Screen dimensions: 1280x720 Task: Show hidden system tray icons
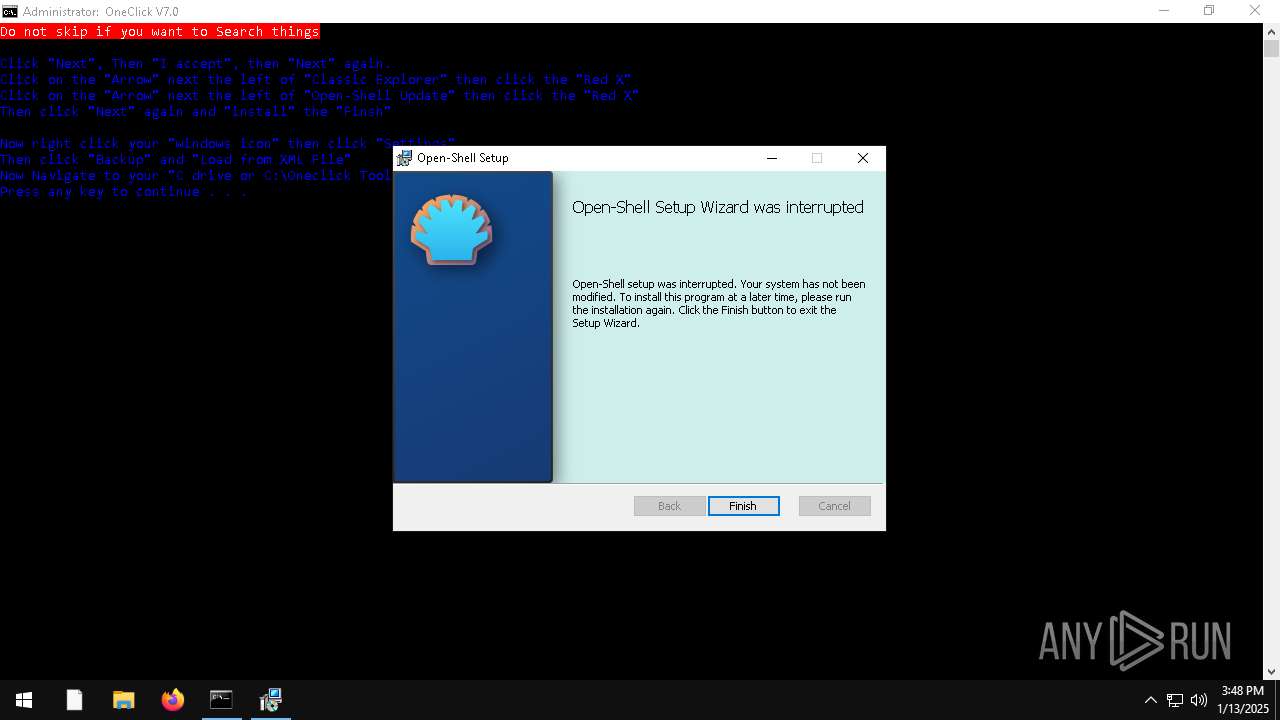1150,700
